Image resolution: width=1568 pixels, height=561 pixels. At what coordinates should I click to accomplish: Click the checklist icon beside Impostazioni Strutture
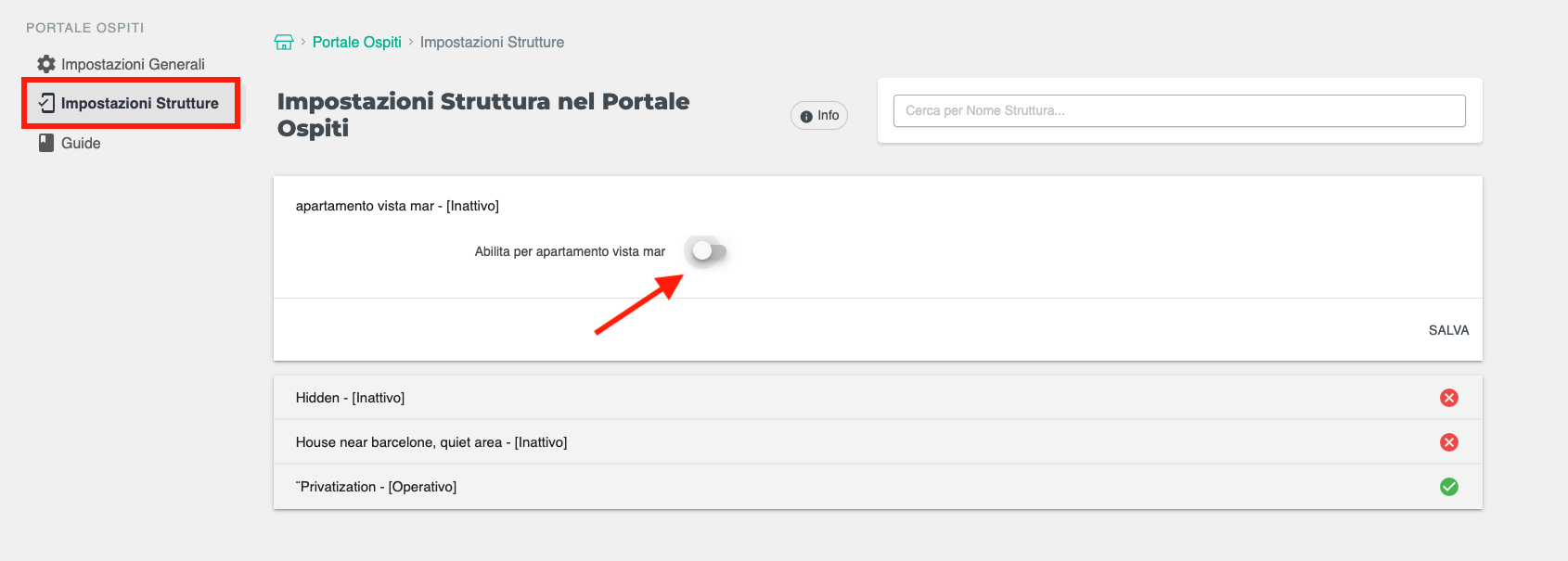pos(46,103)
